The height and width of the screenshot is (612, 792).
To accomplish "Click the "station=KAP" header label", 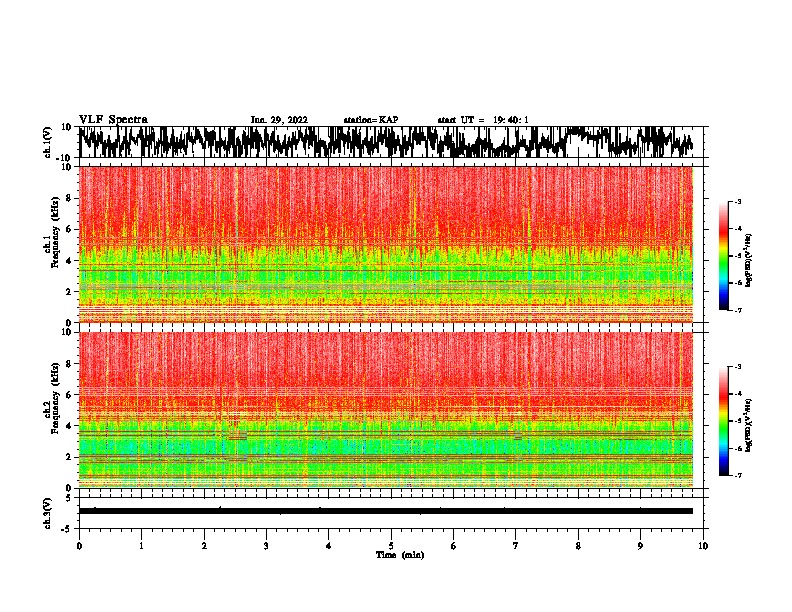I will 371,120.
